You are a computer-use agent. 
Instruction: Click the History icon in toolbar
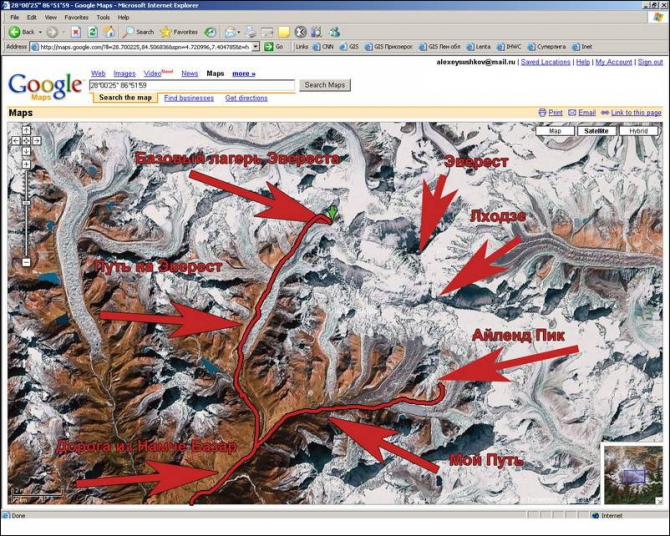point(210,32)
